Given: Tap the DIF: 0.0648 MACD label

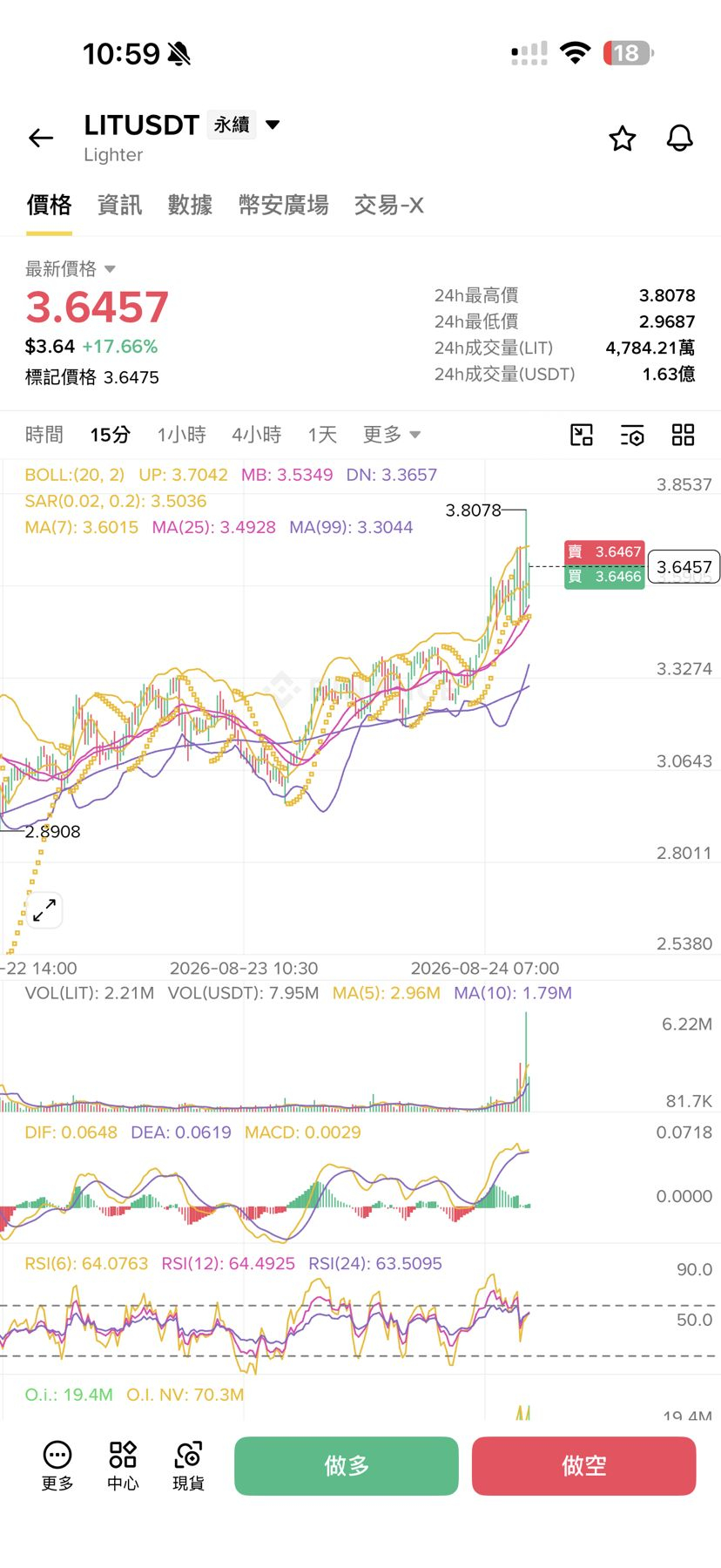Looking at the screenshot, I should click(x=71, y=1132).
